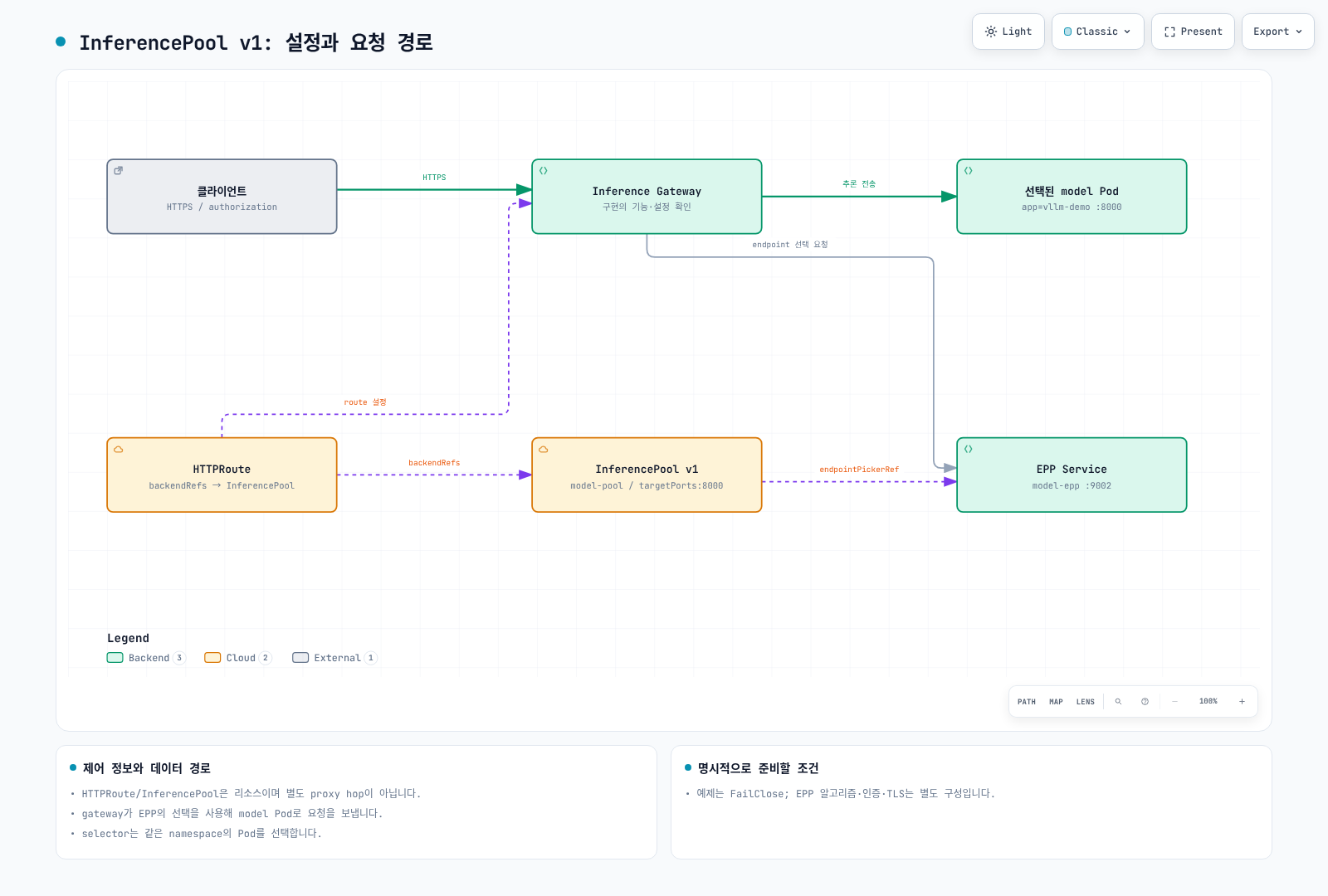The height and width of the screenshot is (896, 1328).
Task: Open the help question-mark icon
Action: point(1145,702)
